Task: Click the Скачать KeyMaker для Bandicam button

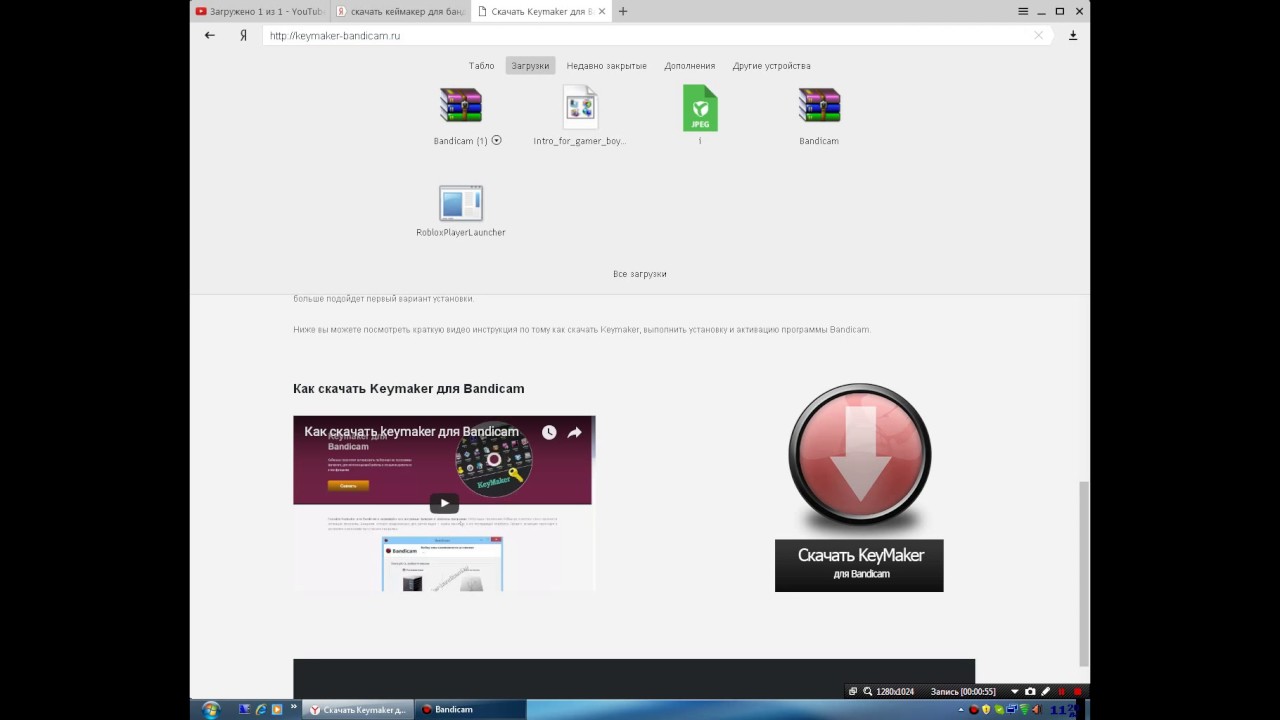Action: tap(859, 565)
